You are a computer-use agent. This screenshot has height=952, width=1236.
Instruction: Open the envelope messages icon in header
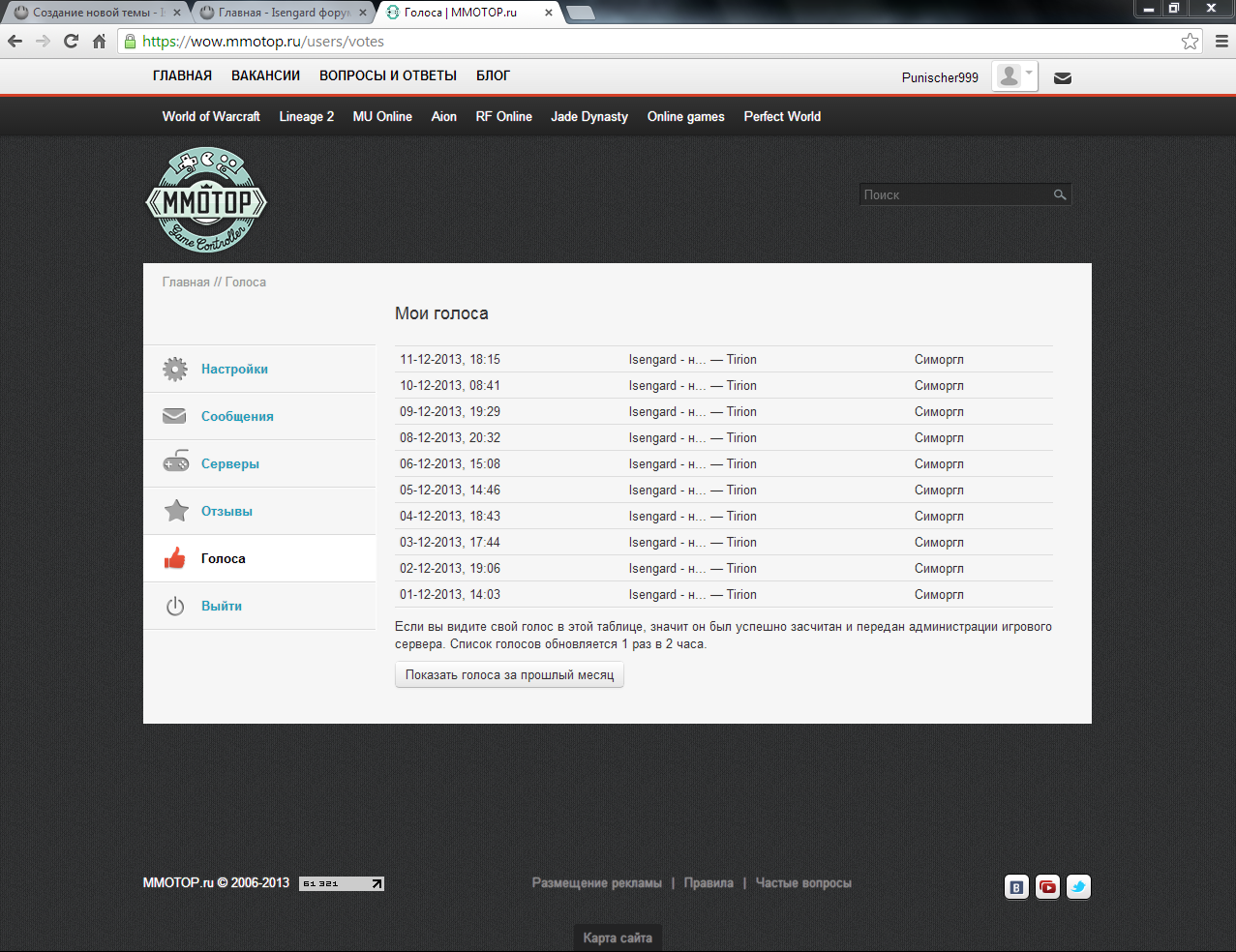coord(1062,78)
